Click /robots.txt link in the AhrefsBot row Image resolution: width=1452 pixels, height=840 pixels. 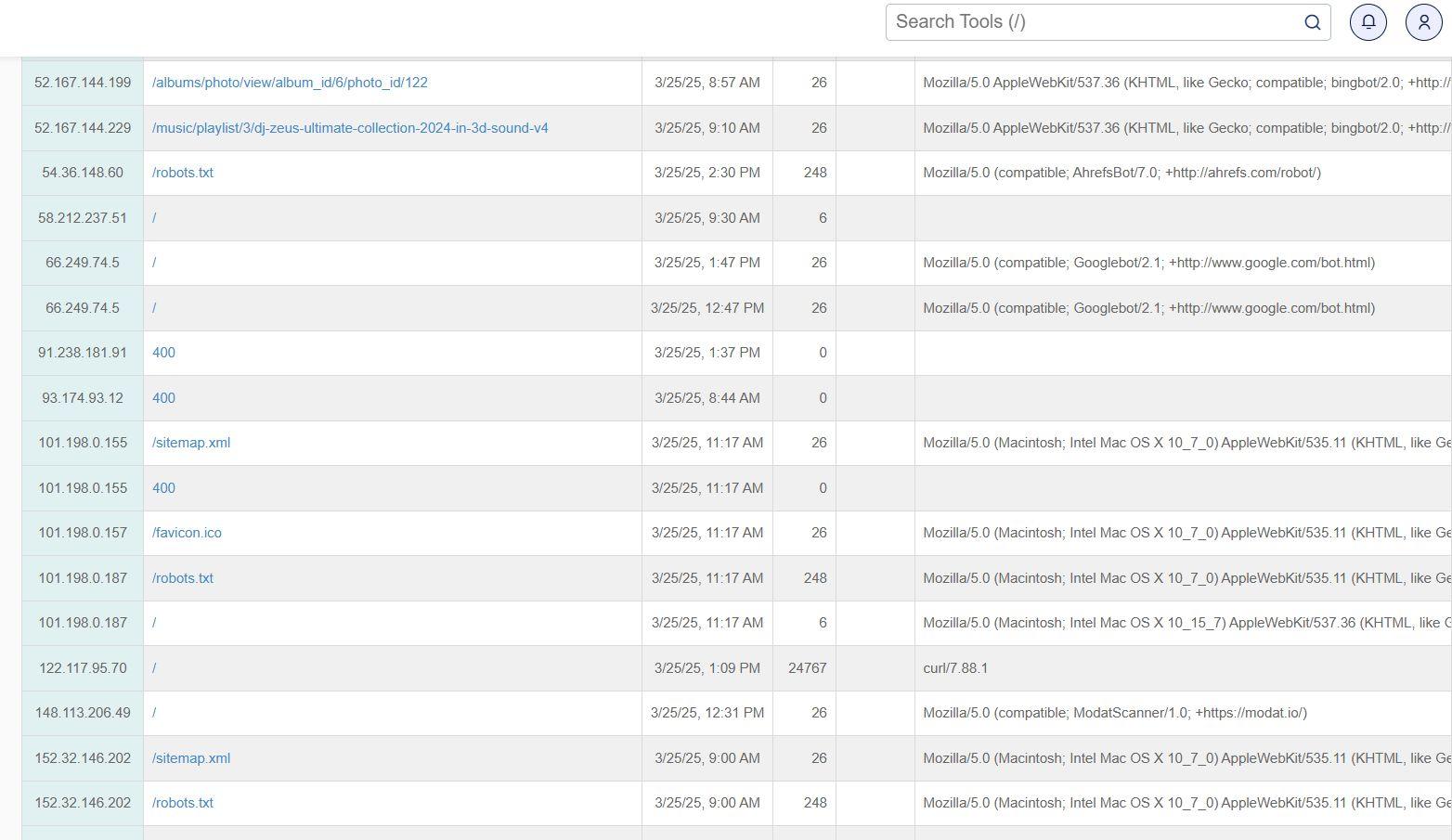[x=183, y=173]
